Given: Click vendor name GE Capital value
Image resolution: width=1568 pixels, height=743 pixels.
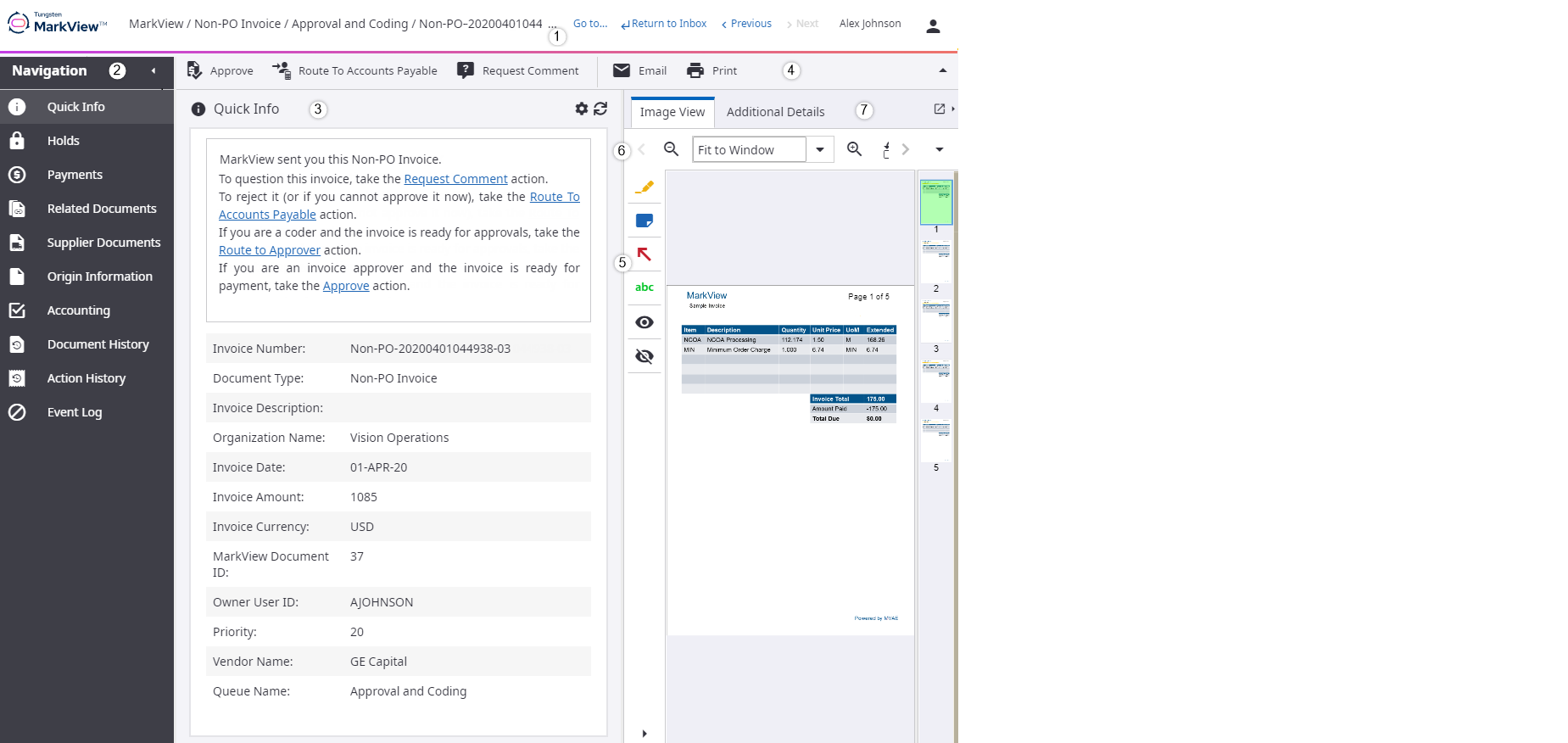Looking at the screenshot, I should tap(378, 662).
